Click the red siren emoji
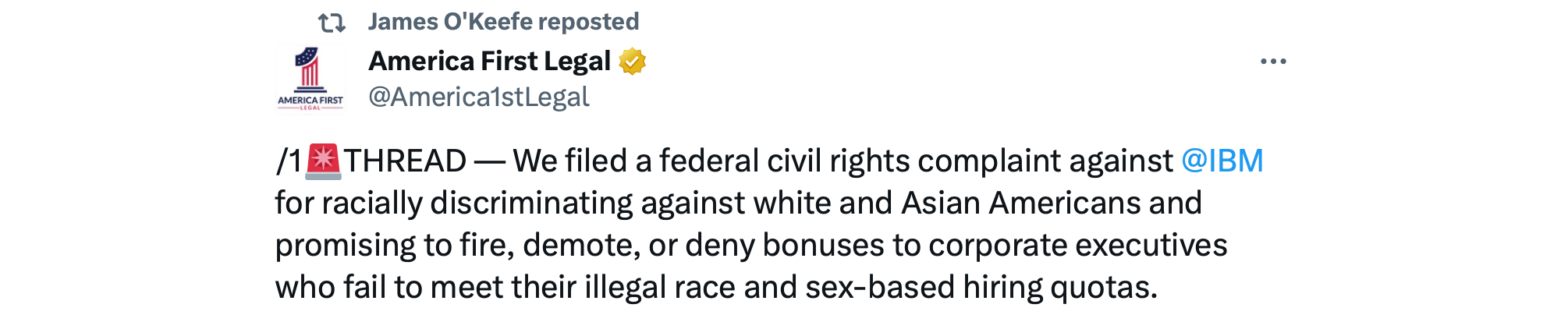Image resolution: width=1568 pixels, height=329 pixels. click(x=323, y=161)
